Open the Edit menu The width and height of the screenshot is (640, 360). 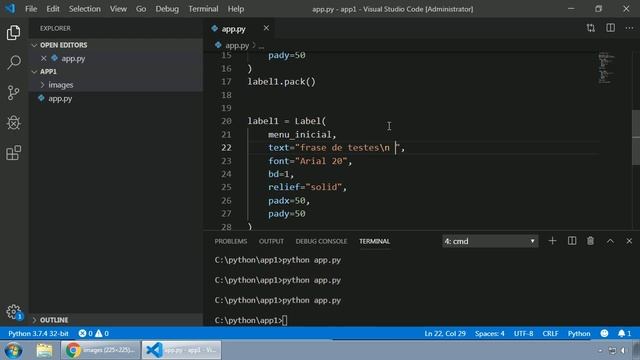pyautogui.click(x=53, y=9)
